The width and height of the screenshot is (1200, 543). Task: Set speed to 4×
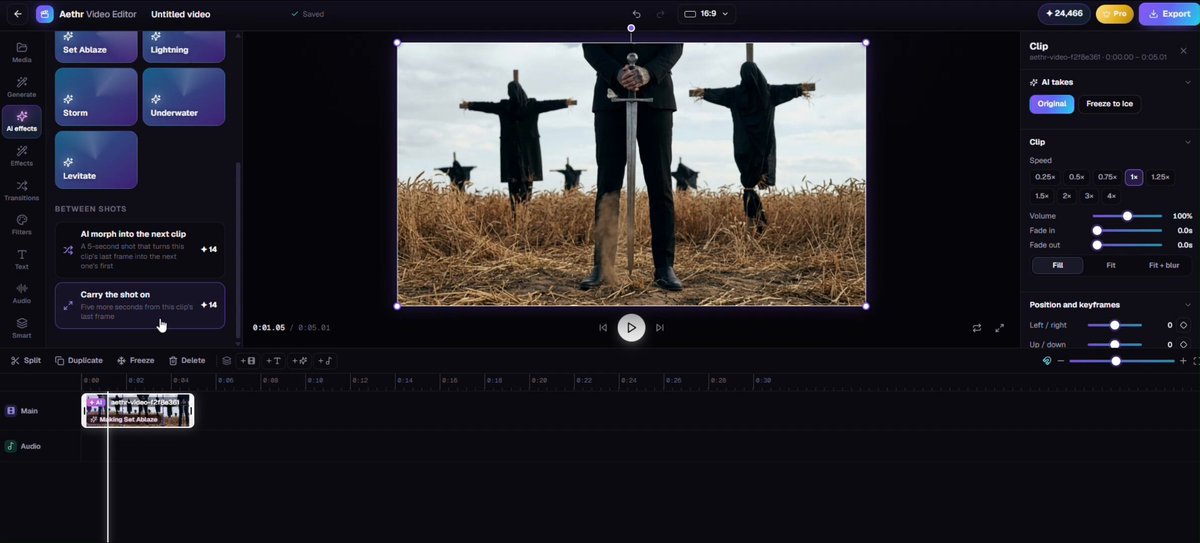pos(1111,196)
